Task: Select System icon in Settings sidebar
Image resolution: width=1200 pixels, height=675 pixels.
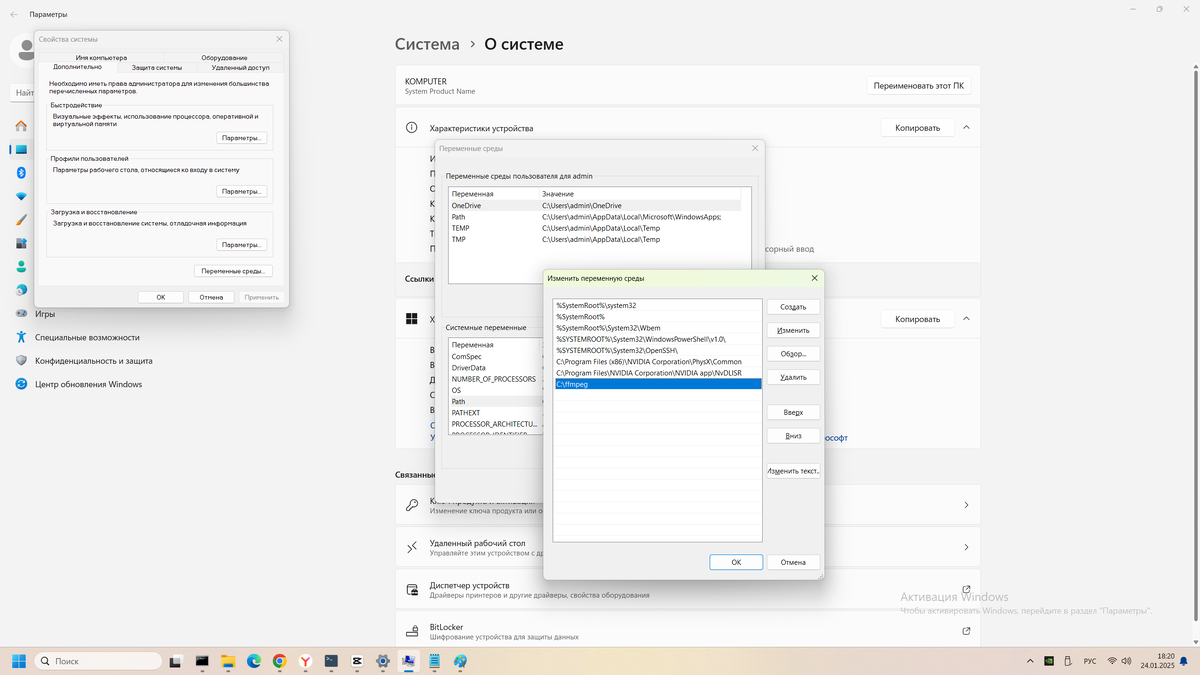Action: tap(21, 149)
